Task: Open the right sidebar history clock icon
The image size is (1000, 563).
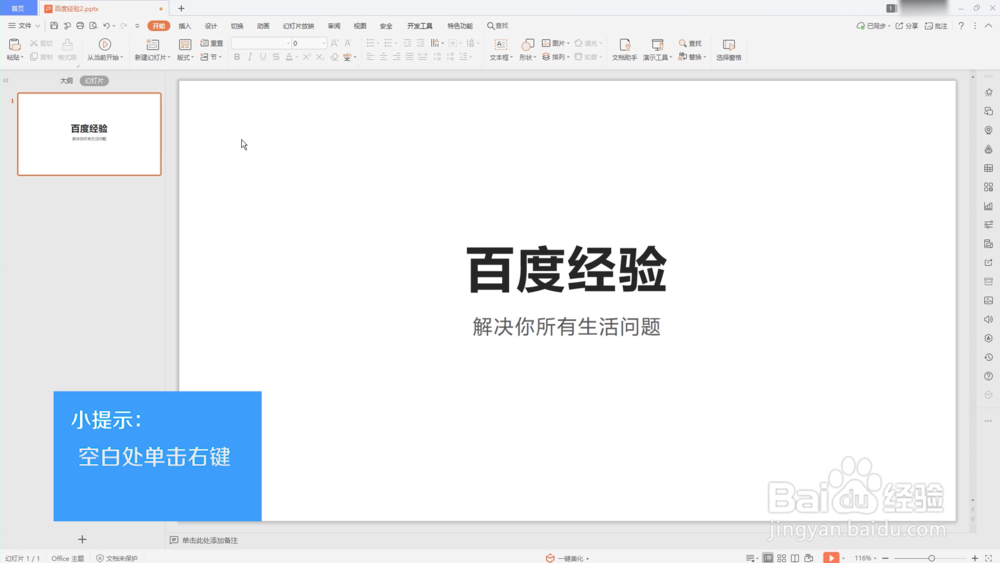Action: (989, 357)
